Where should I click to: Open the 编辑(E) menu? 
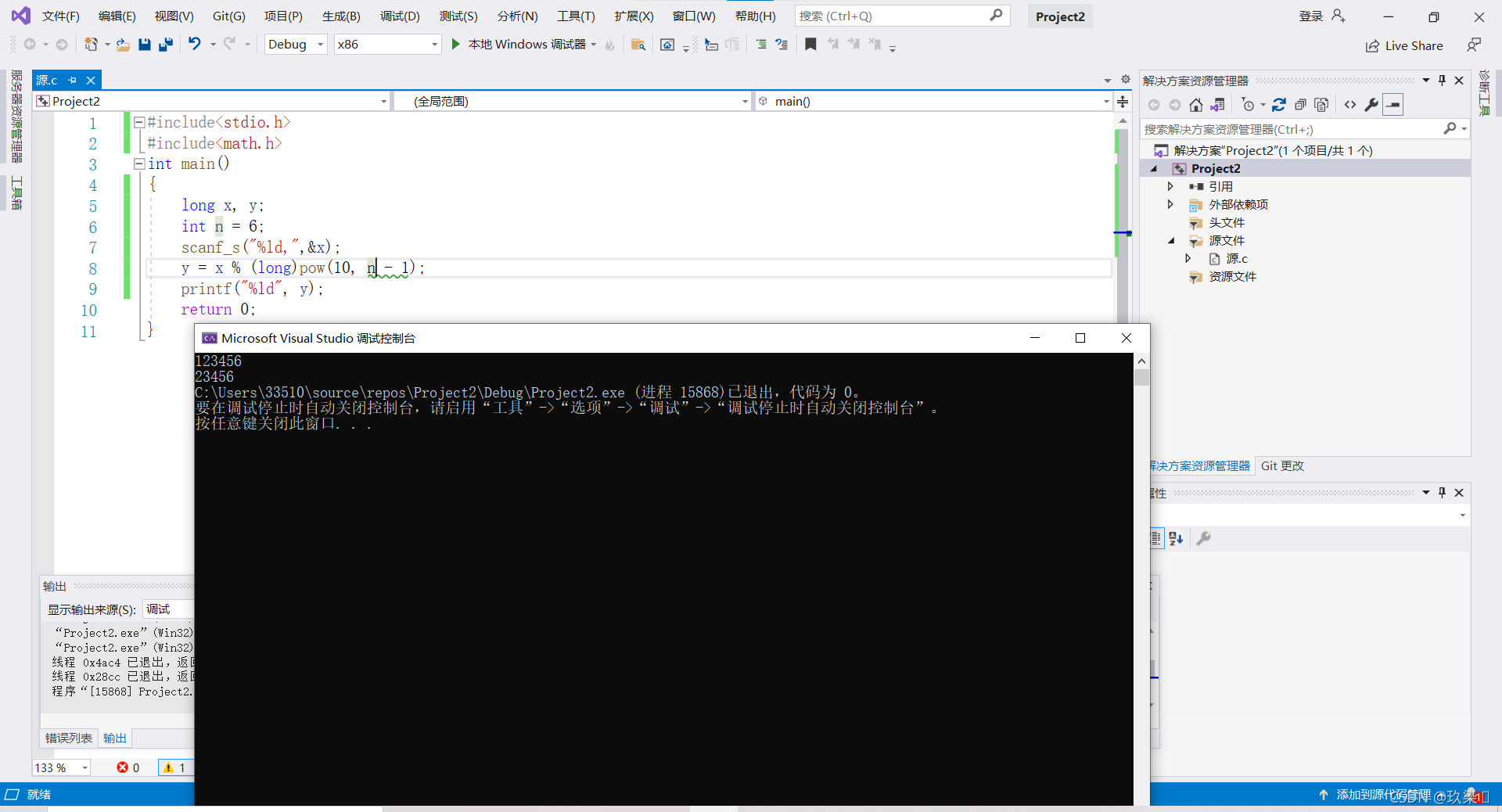(117, 16)
